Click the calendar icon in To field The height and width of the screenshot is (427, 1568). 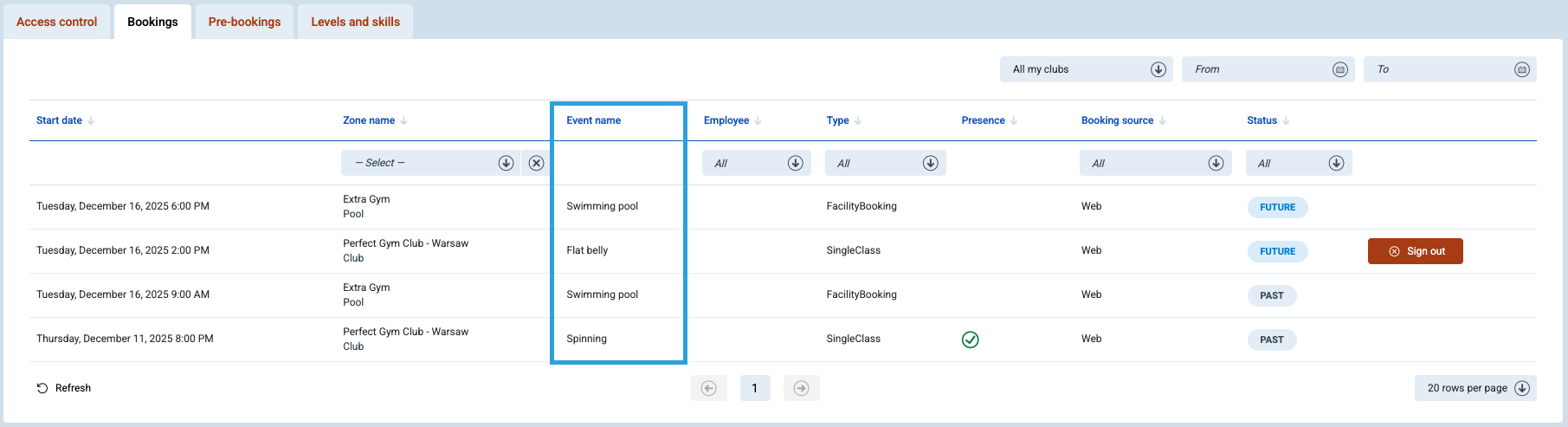1521,69
